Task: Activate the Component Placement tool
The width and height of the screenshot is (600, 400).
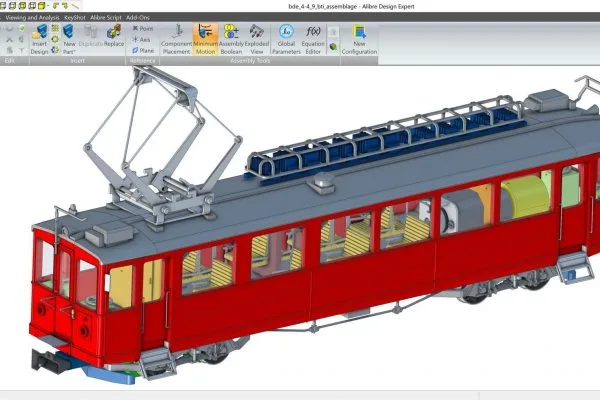Action: 176,39
